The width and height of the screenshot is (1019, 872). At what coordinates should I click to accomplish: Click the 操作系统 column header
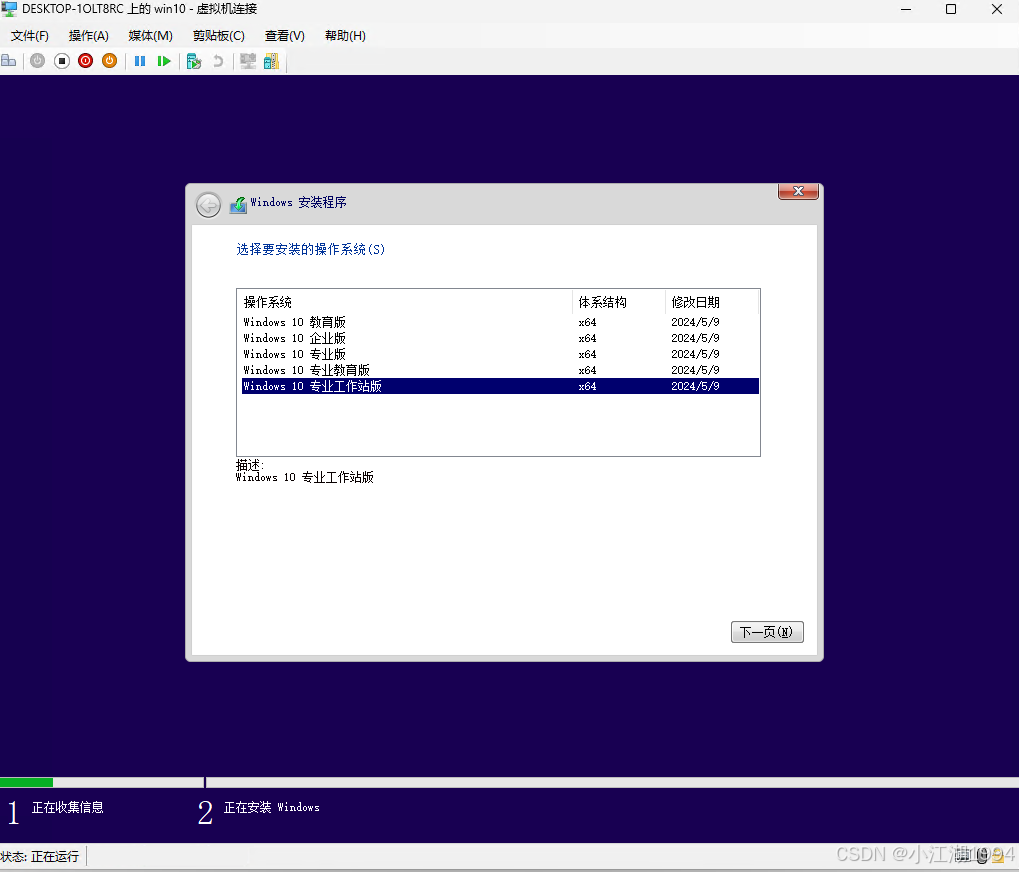point(405,302)
